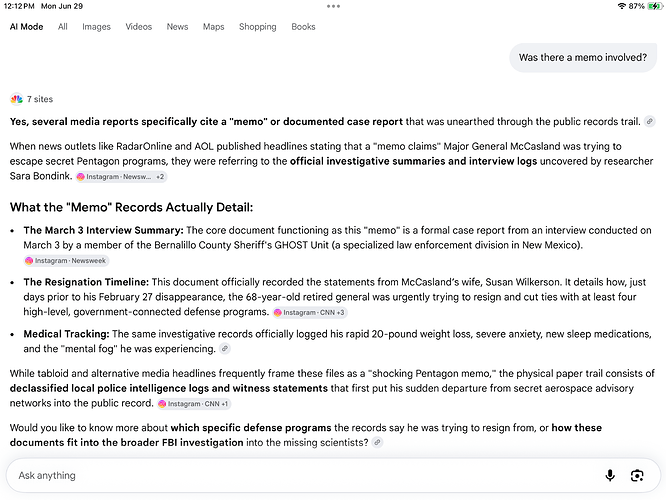This screenshot has height=500, width=666.
Task: Expand the 'Instagram · CNN +3' source chip
Action: tap(310, 313)
